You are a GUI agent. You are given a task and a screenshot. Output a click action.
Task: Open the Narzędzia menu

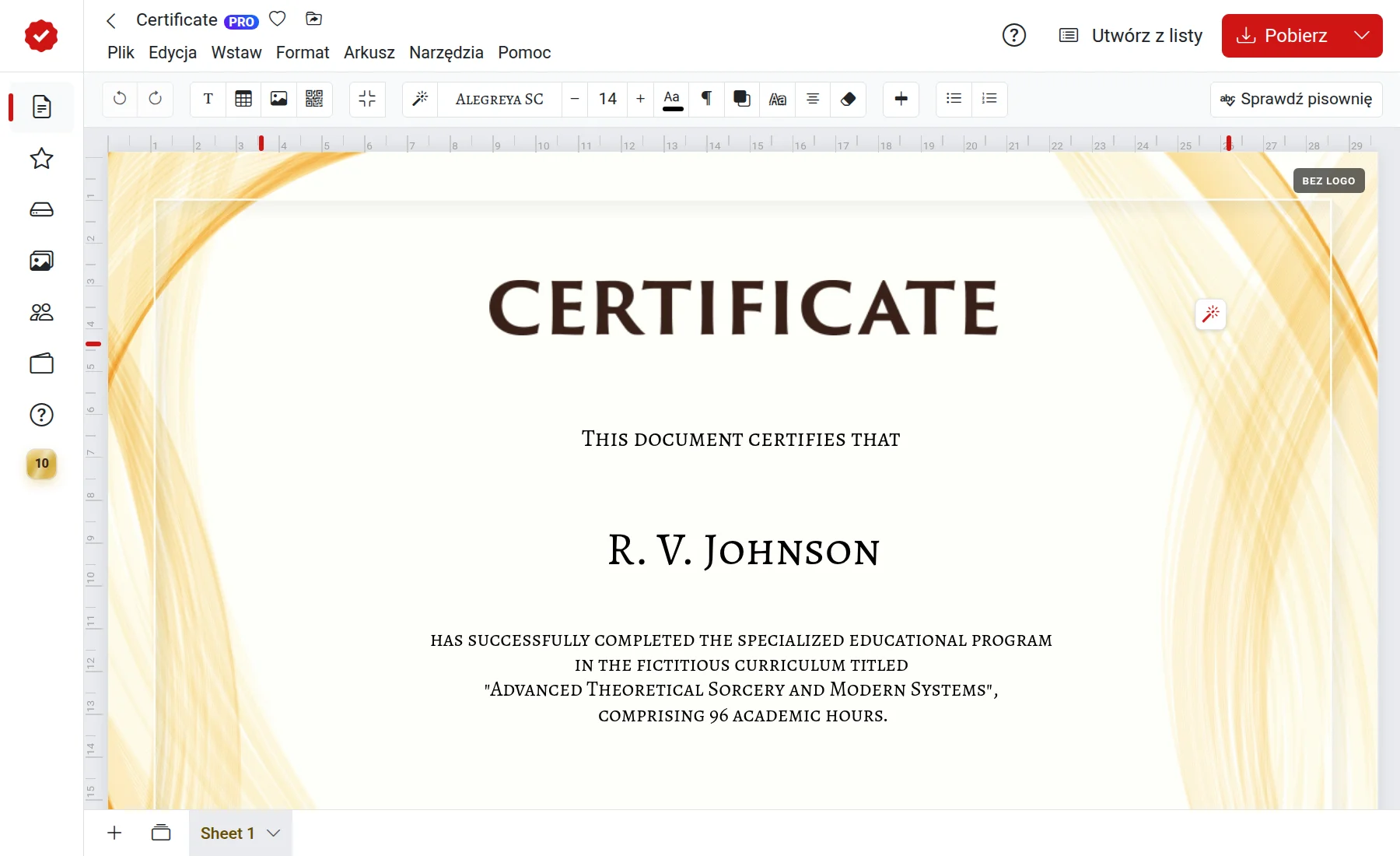point(446,52)
